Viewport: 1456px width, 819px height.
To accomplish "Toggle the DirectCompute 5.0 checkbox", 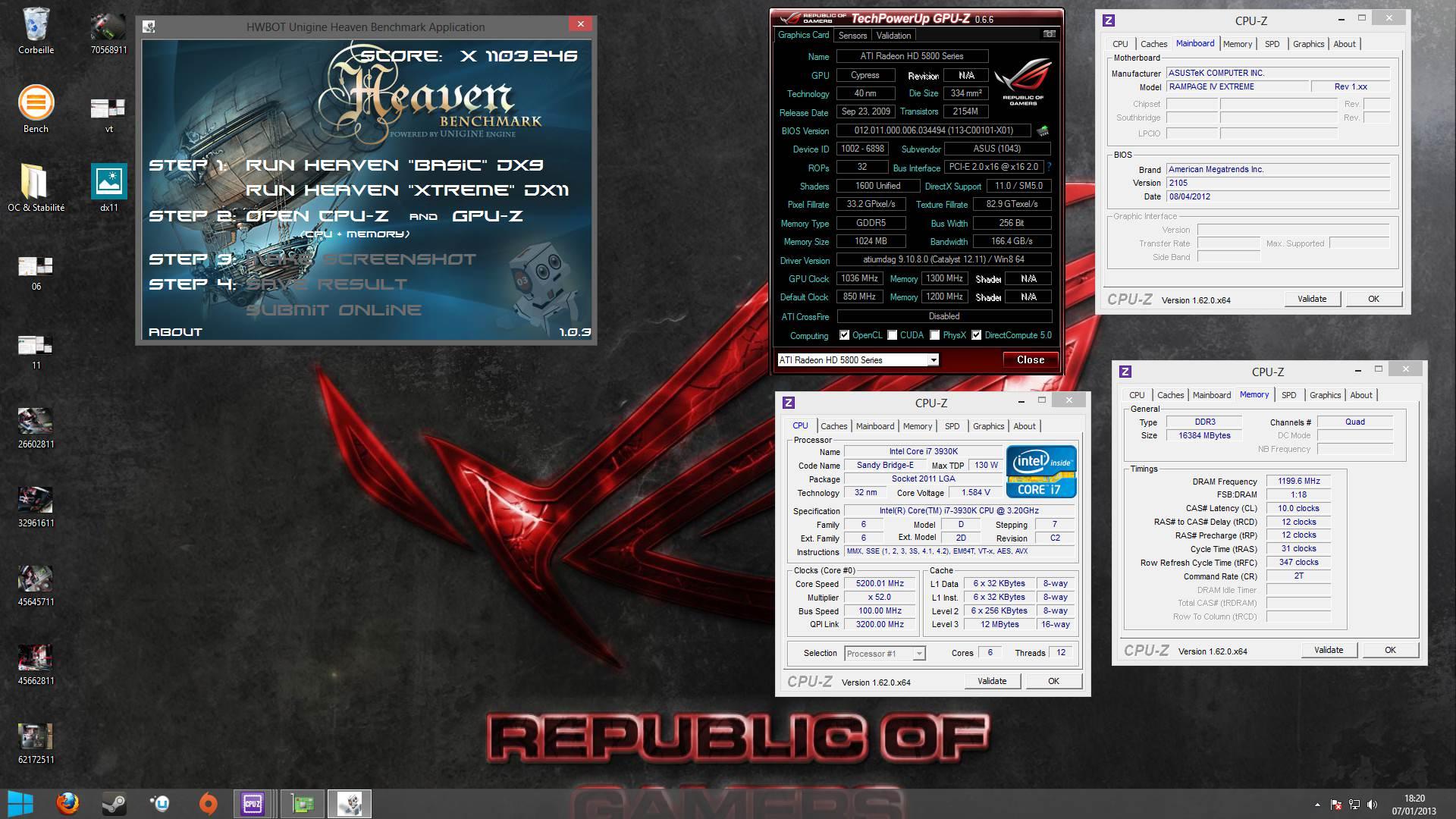I will tap(977, 335).
